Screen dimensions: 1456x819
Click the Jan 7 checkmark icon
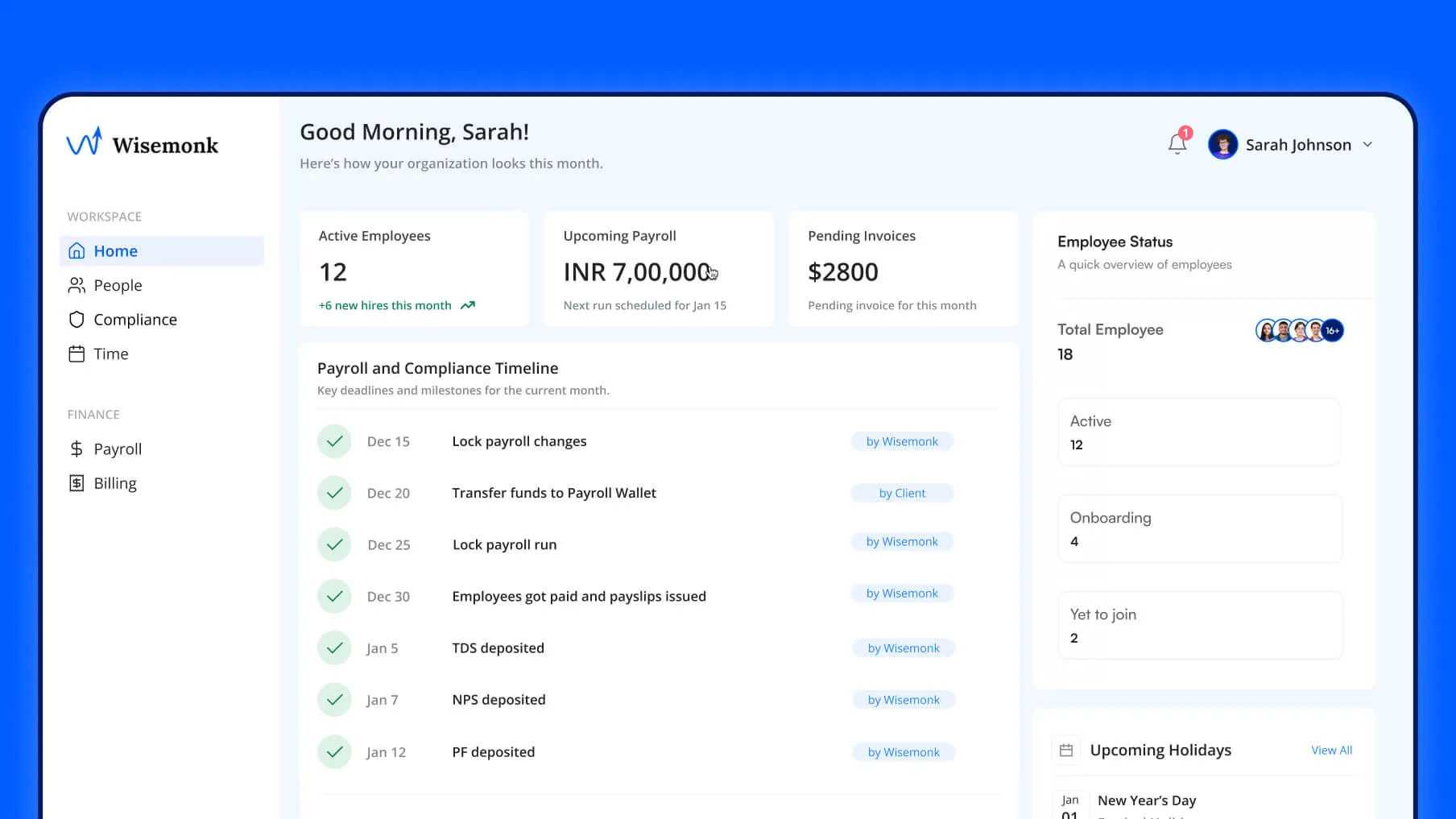[334, 700]
